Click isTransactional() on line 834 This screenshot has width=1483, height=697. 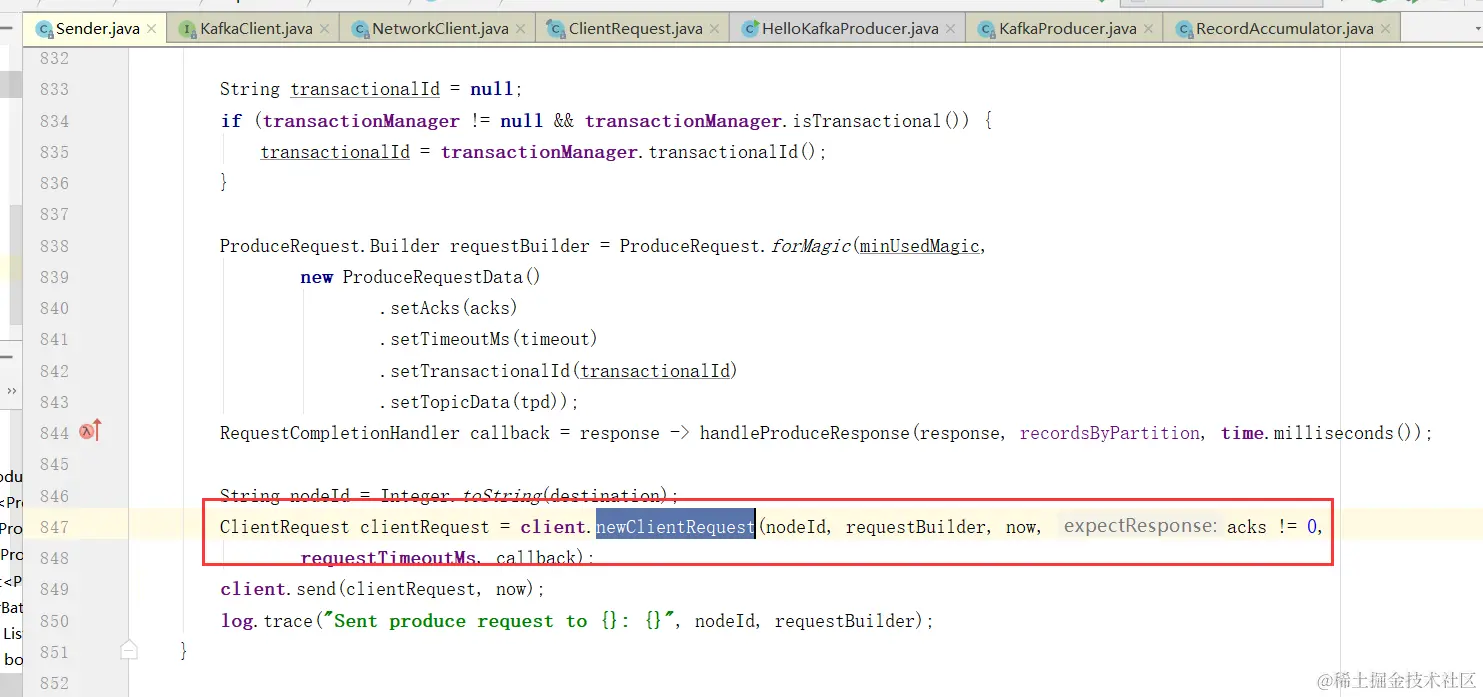tap(876, 121)
